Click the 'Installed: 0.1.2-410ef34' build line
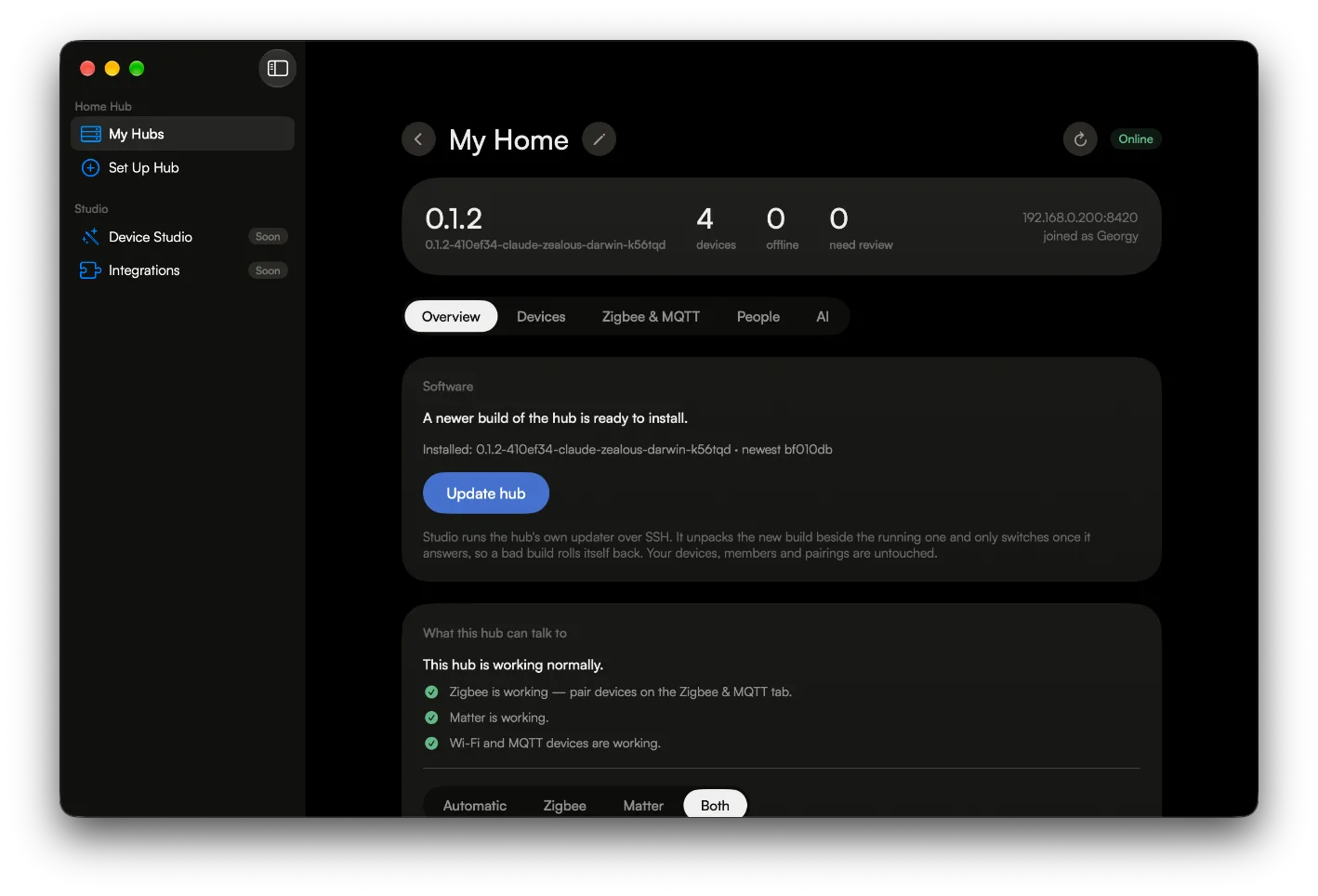The image size is (1318, 896). tap(627, 450)
